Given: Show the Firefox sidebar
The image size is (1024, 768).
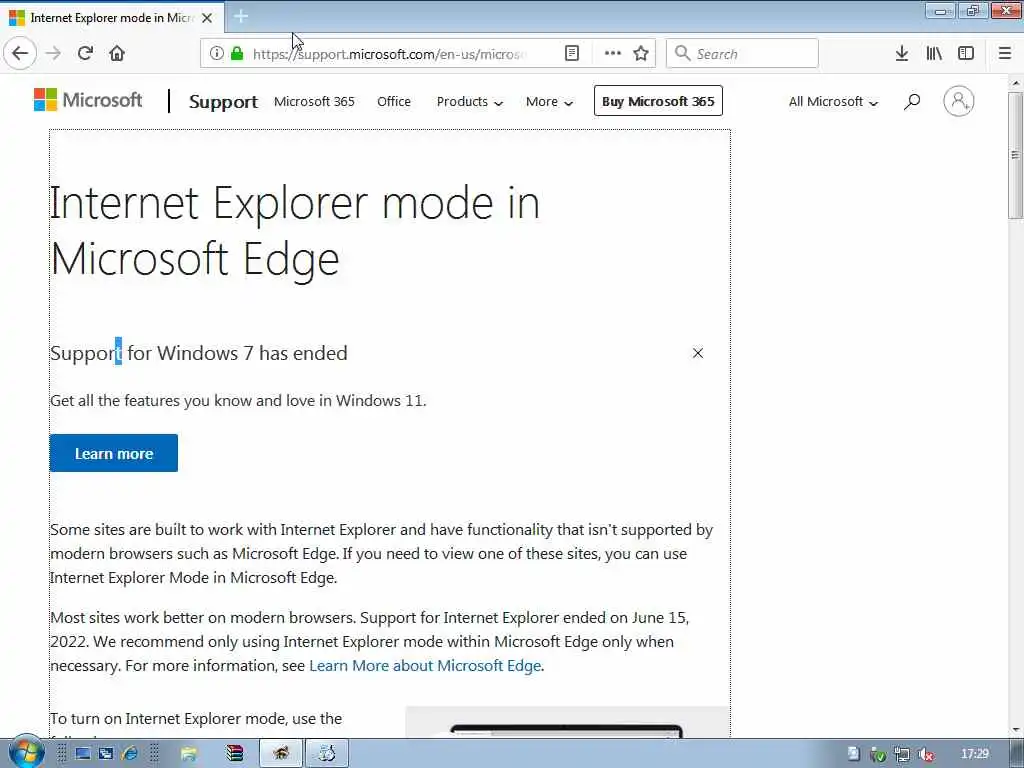Looking at the screenshot, I should pyautogui.click(x=966, y=54).
